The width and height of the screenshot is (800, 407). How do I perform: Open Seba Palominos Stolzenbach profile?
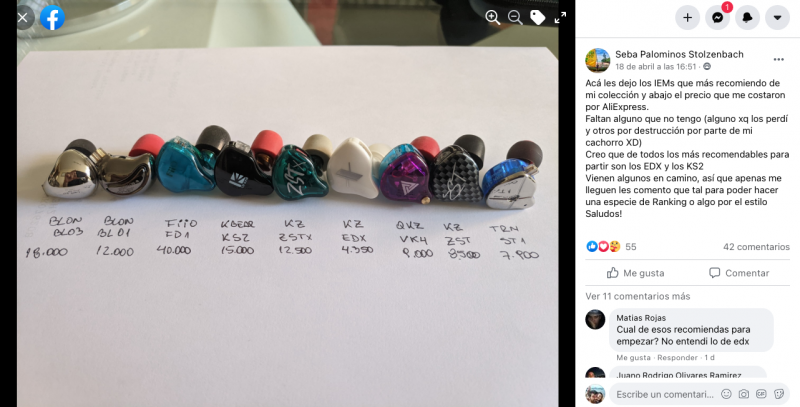tap(679, 54)
